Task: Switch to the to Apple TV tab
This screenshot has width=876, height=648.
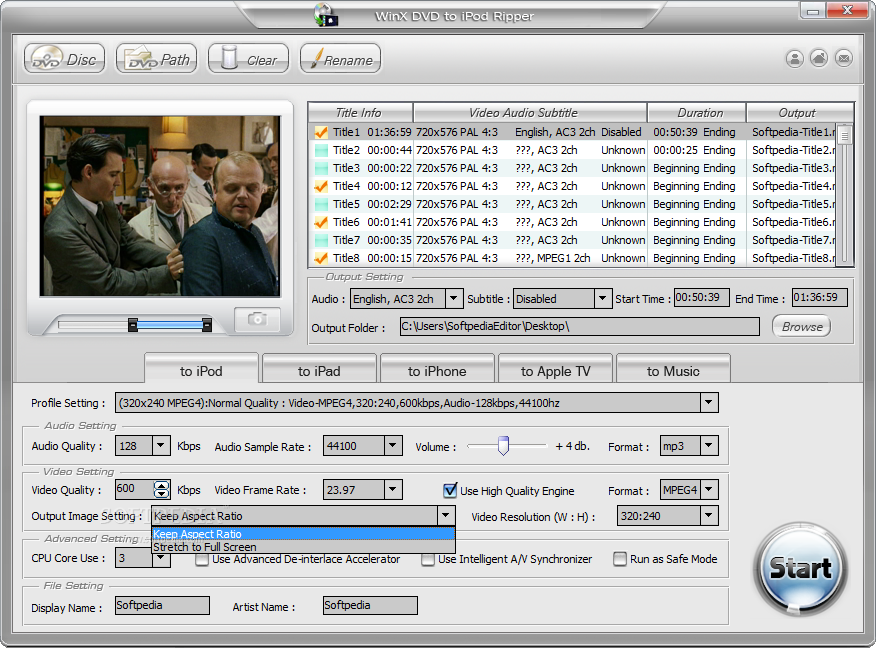Action: (x=555, y=371)
